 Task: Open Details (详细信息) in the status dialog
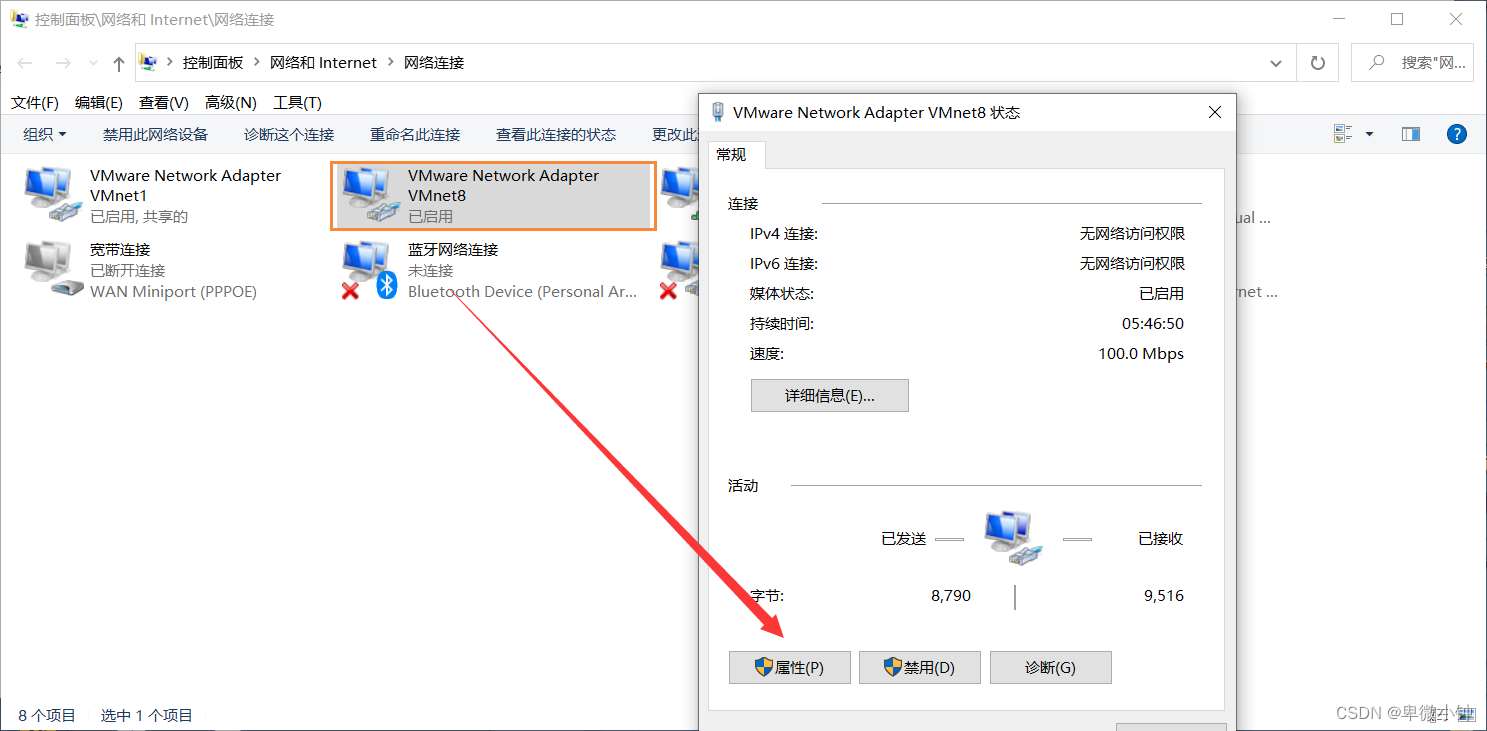coord(830,395)
